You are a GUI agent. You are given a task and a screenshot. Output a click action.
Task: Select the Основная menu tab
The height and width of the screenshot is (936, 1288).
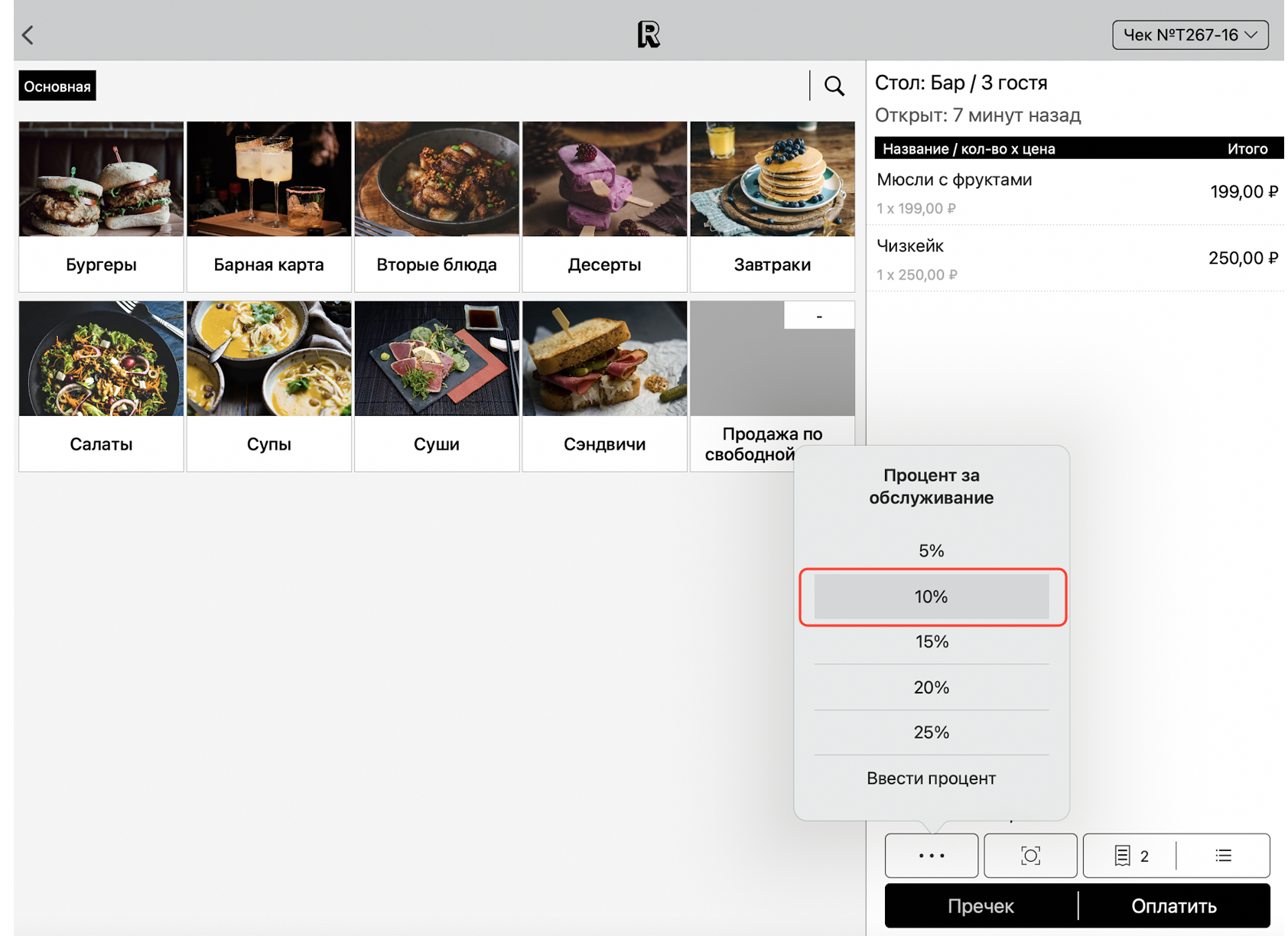pyautogui.click(x=57, y=86)
